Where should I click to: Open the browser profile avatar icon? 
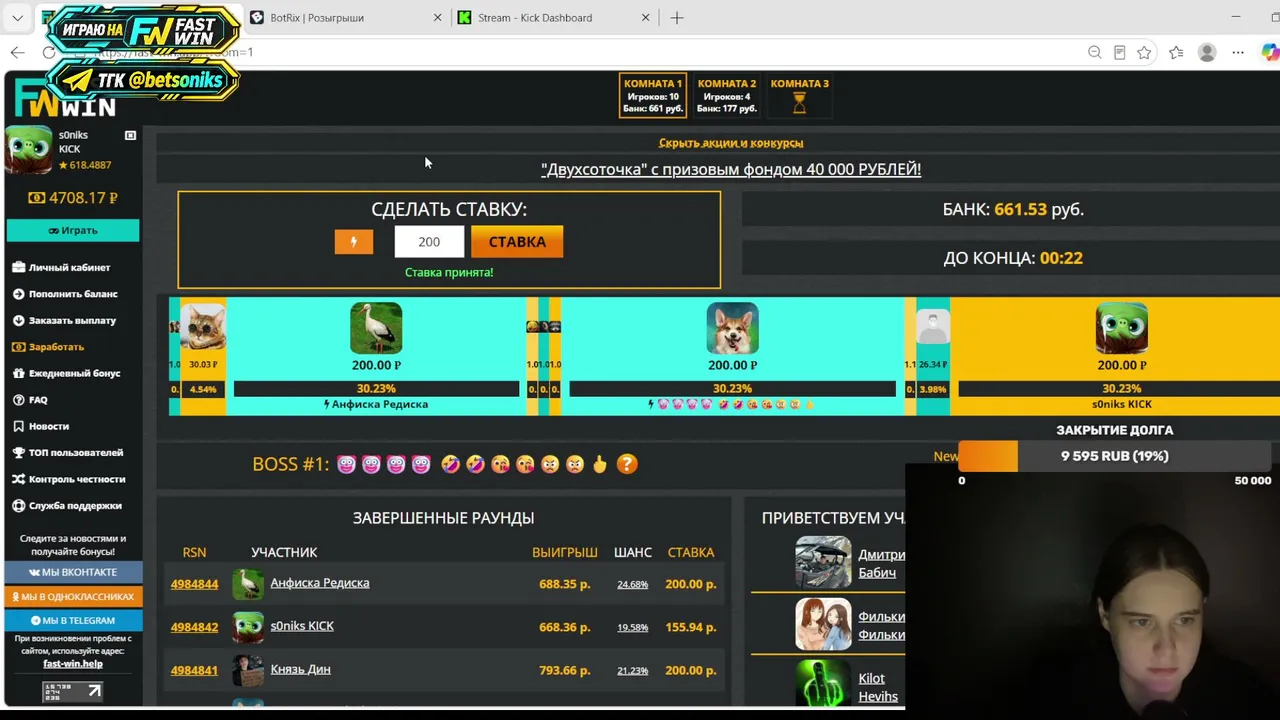pyautogui.click(x=1207, y=52)
